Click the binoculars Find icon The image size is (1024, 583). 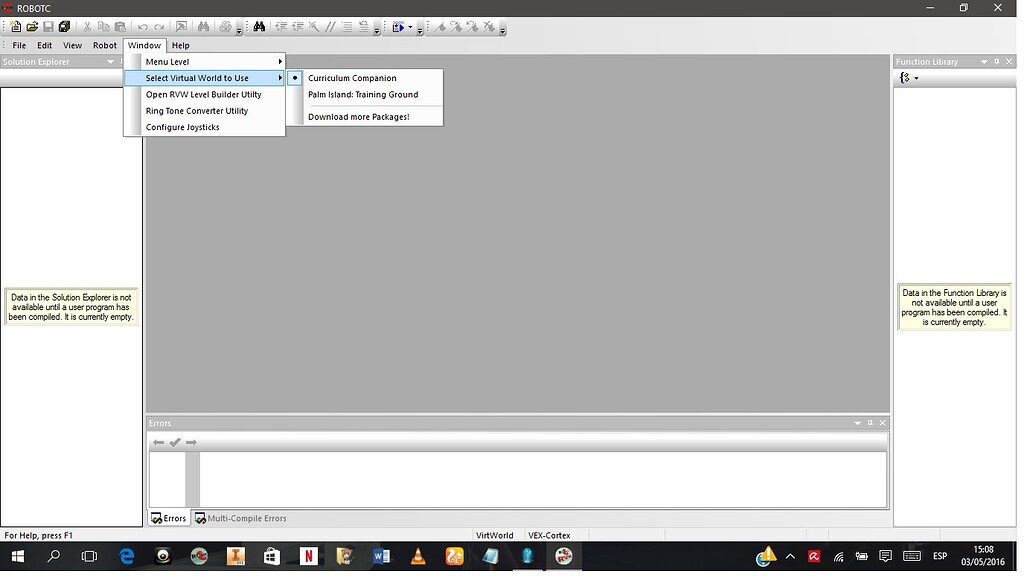point(259,27)
